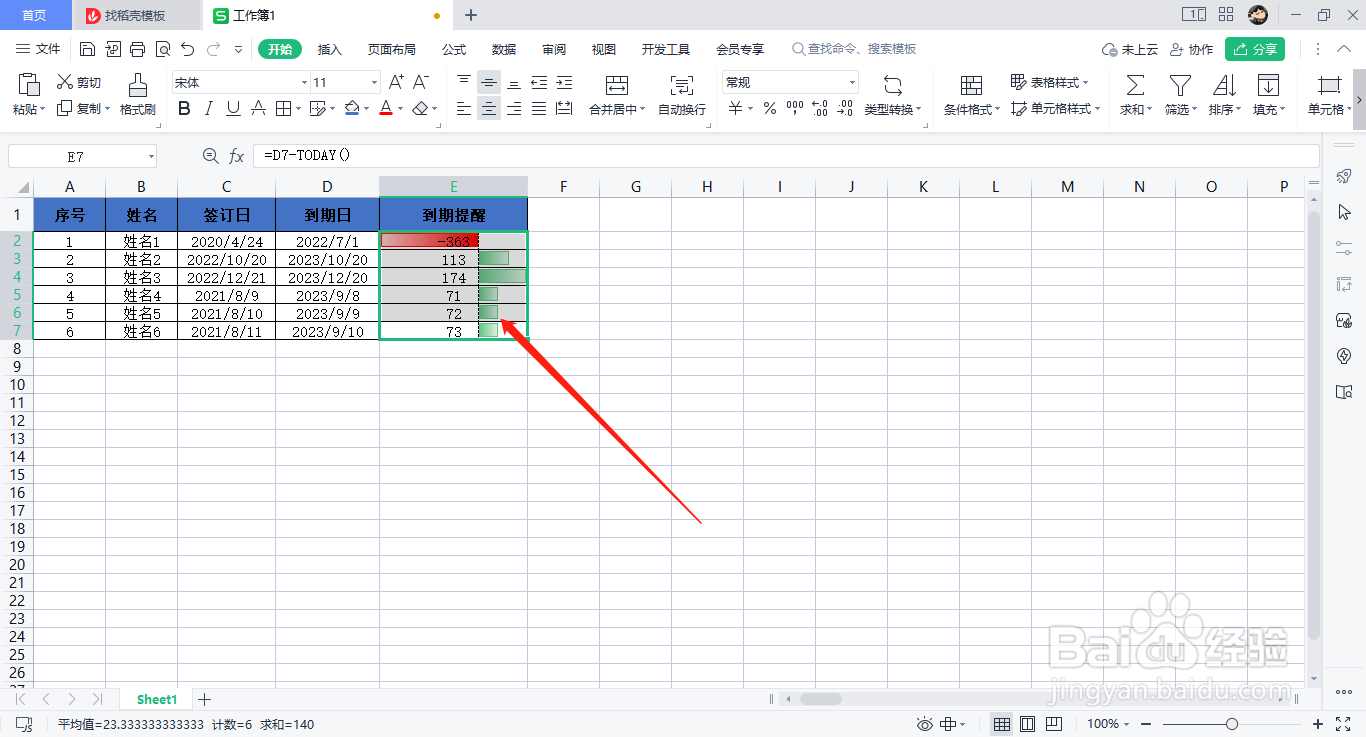Expand the Merge and Center (合并居中) dropdown
Screen dimensions: 1366x737
(x=642, y=109)
